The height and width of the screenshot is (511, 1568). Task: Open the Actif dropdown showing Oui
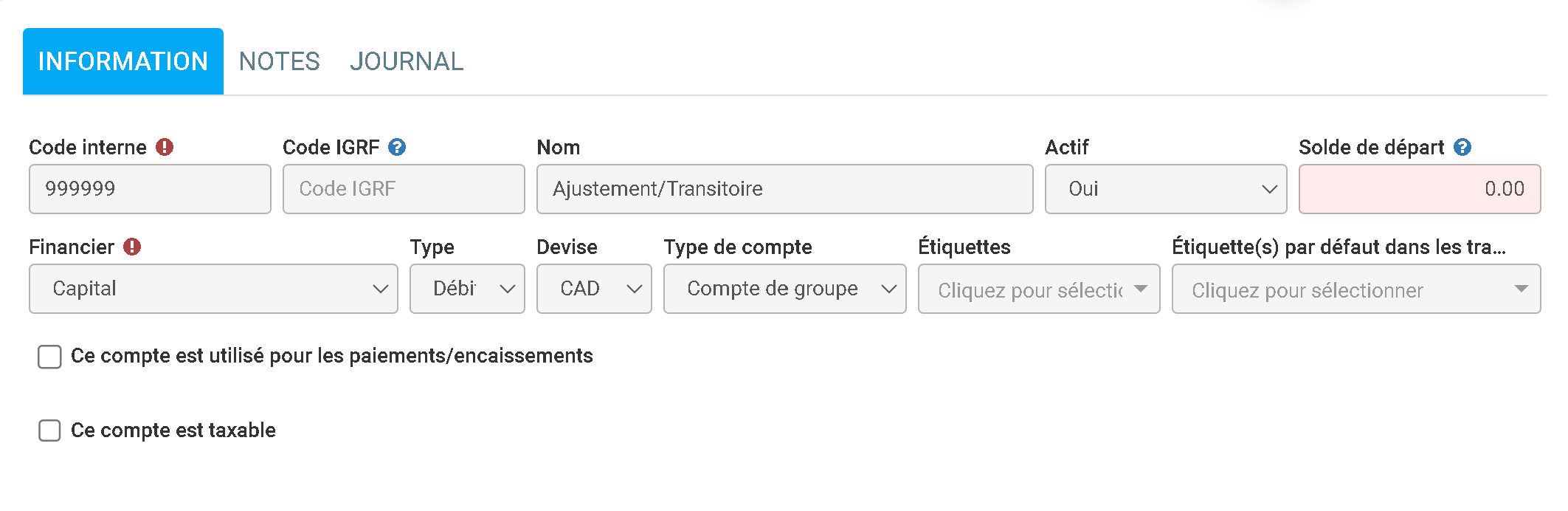pos(1165,189)
